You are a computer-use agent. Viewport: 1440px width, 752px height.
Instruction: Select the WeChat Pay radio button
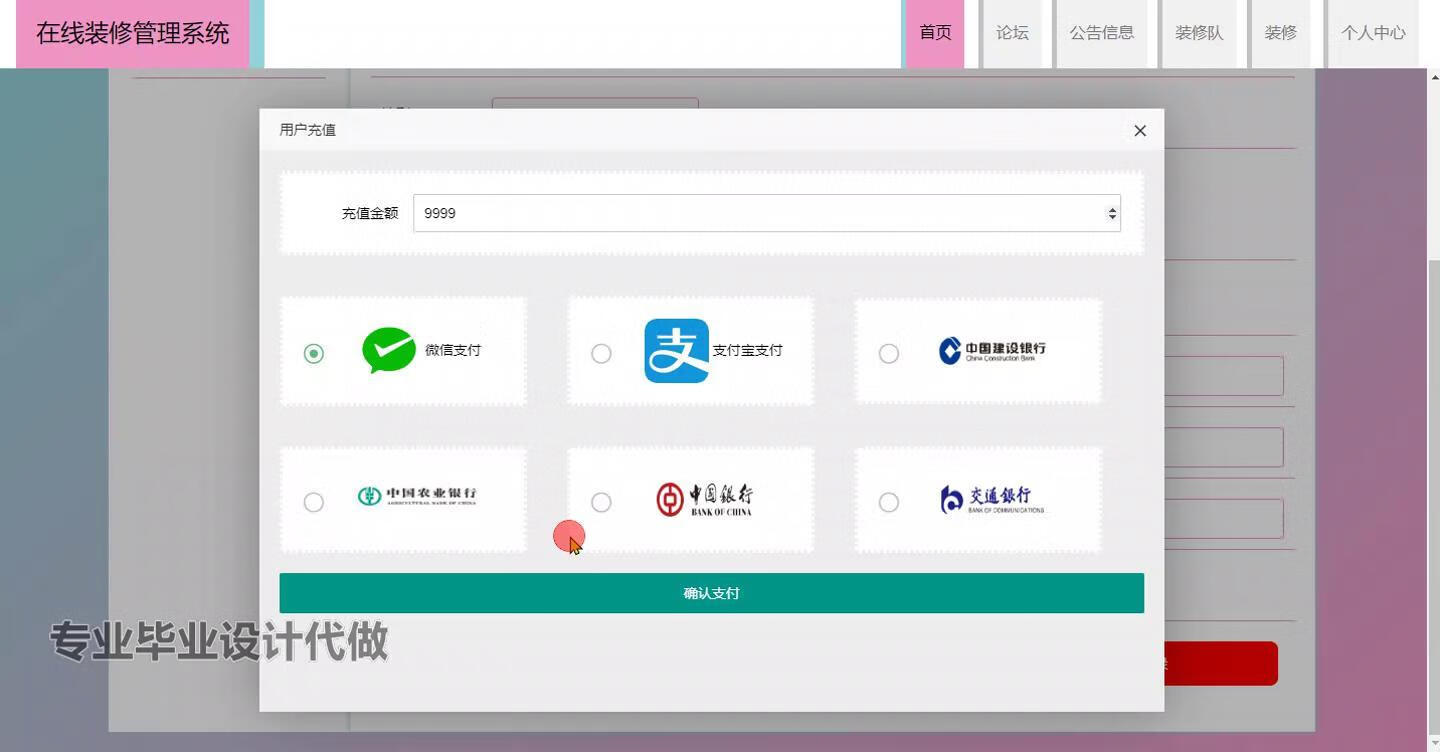click(314, 353)
